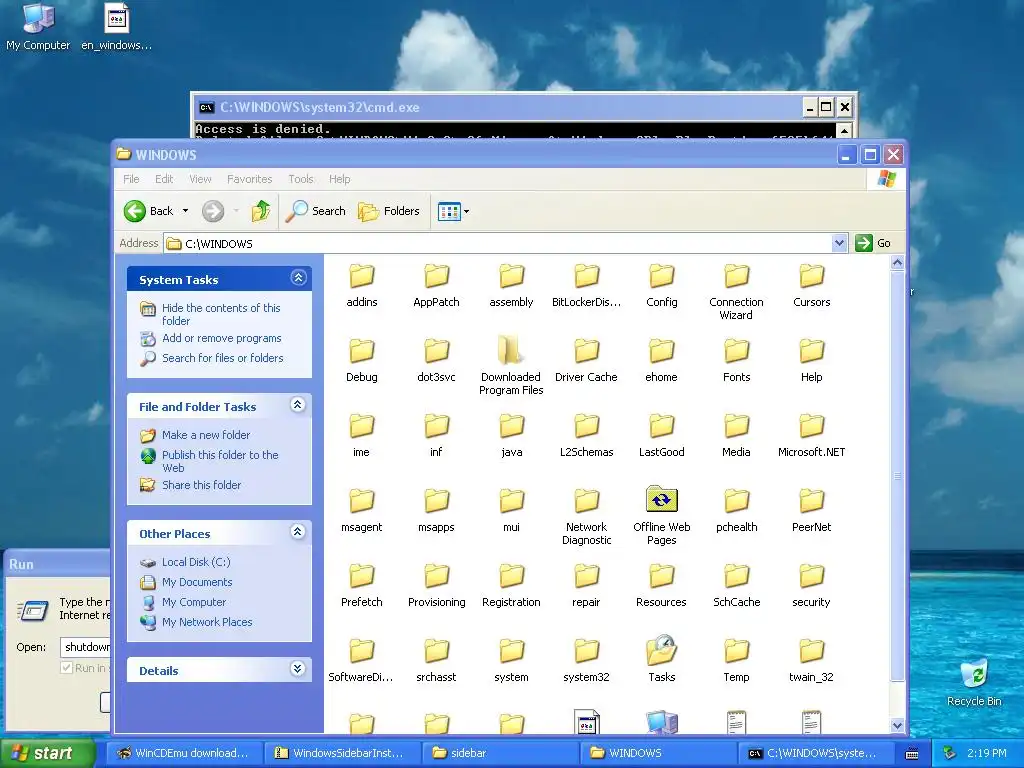Click the down arrow of folder scrollbar
The width and height of the screenshot is (1024, 768).
[897, 726]
